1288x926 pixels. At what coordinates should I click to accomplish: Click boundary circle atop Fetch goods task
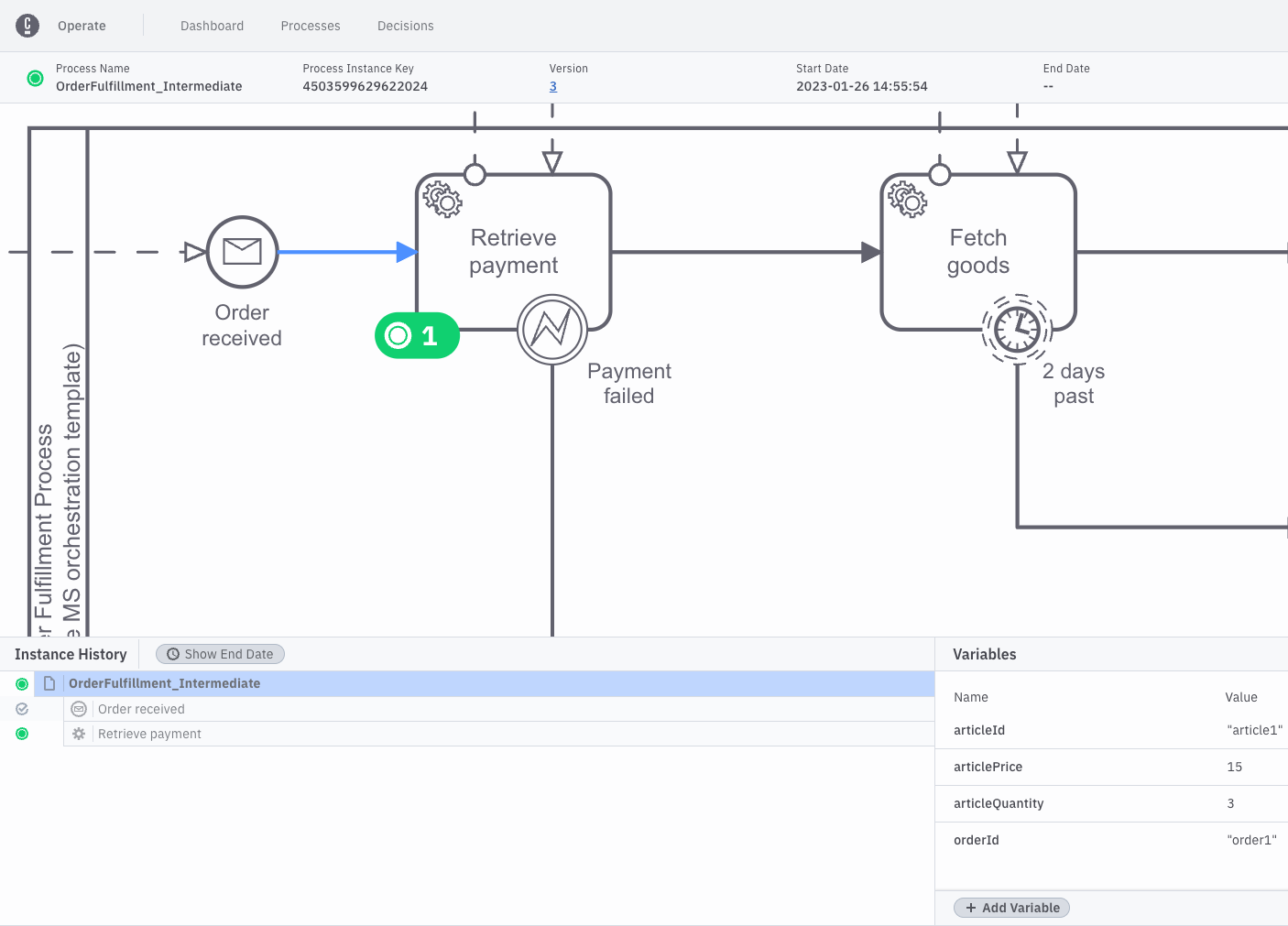coord(940,174)
